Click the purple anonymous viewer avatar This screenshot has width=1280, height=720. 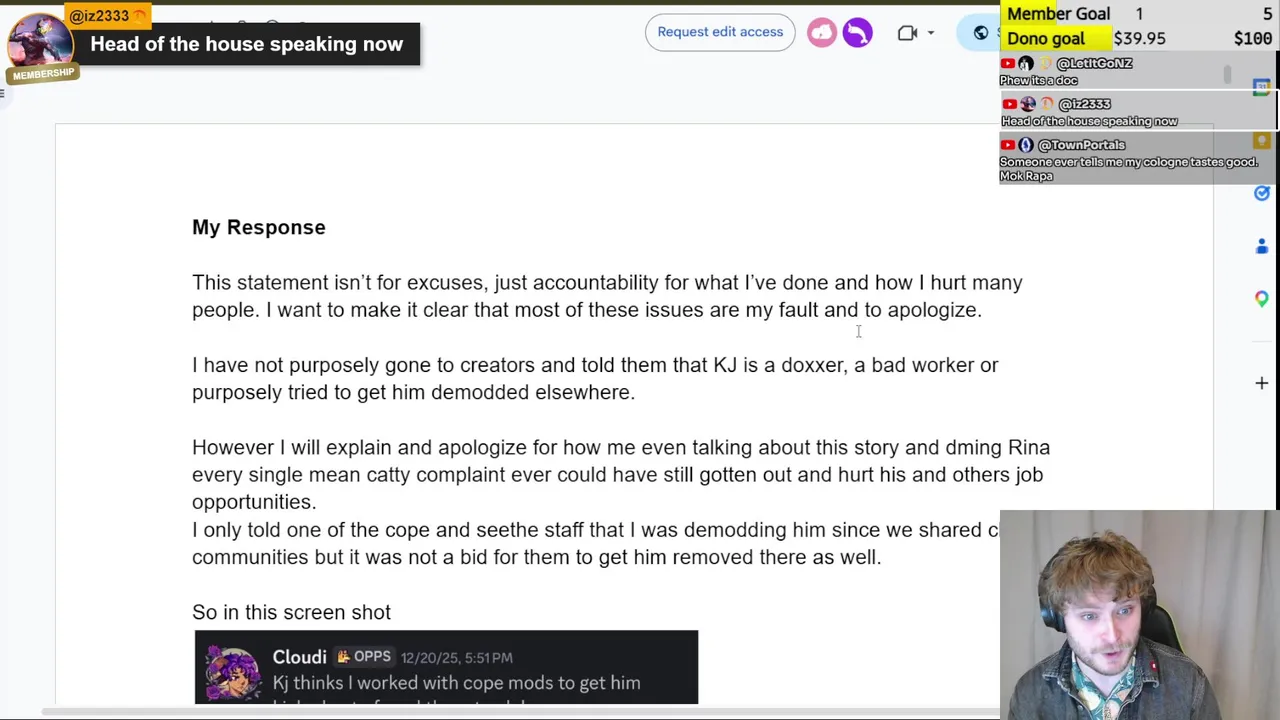[857, 32]
